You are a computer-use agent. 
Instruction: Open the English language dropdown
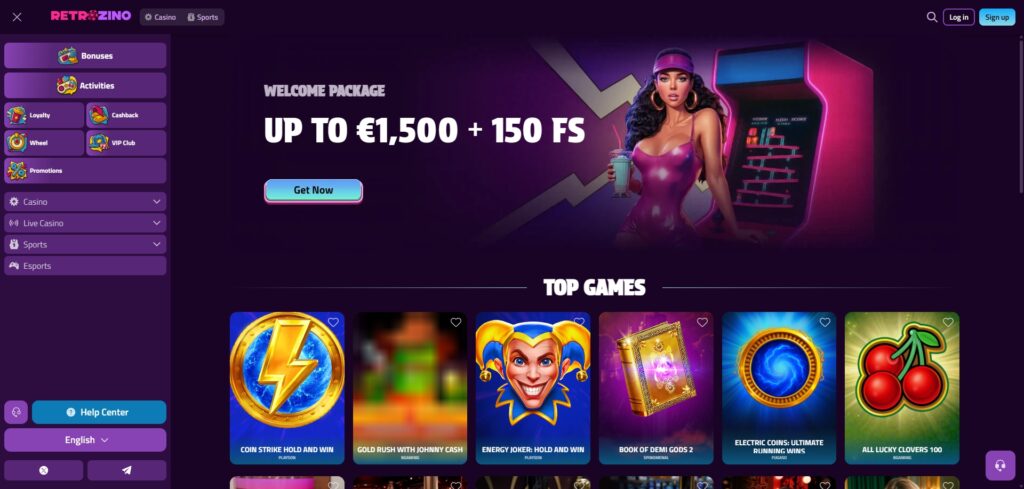pos(86,440)
